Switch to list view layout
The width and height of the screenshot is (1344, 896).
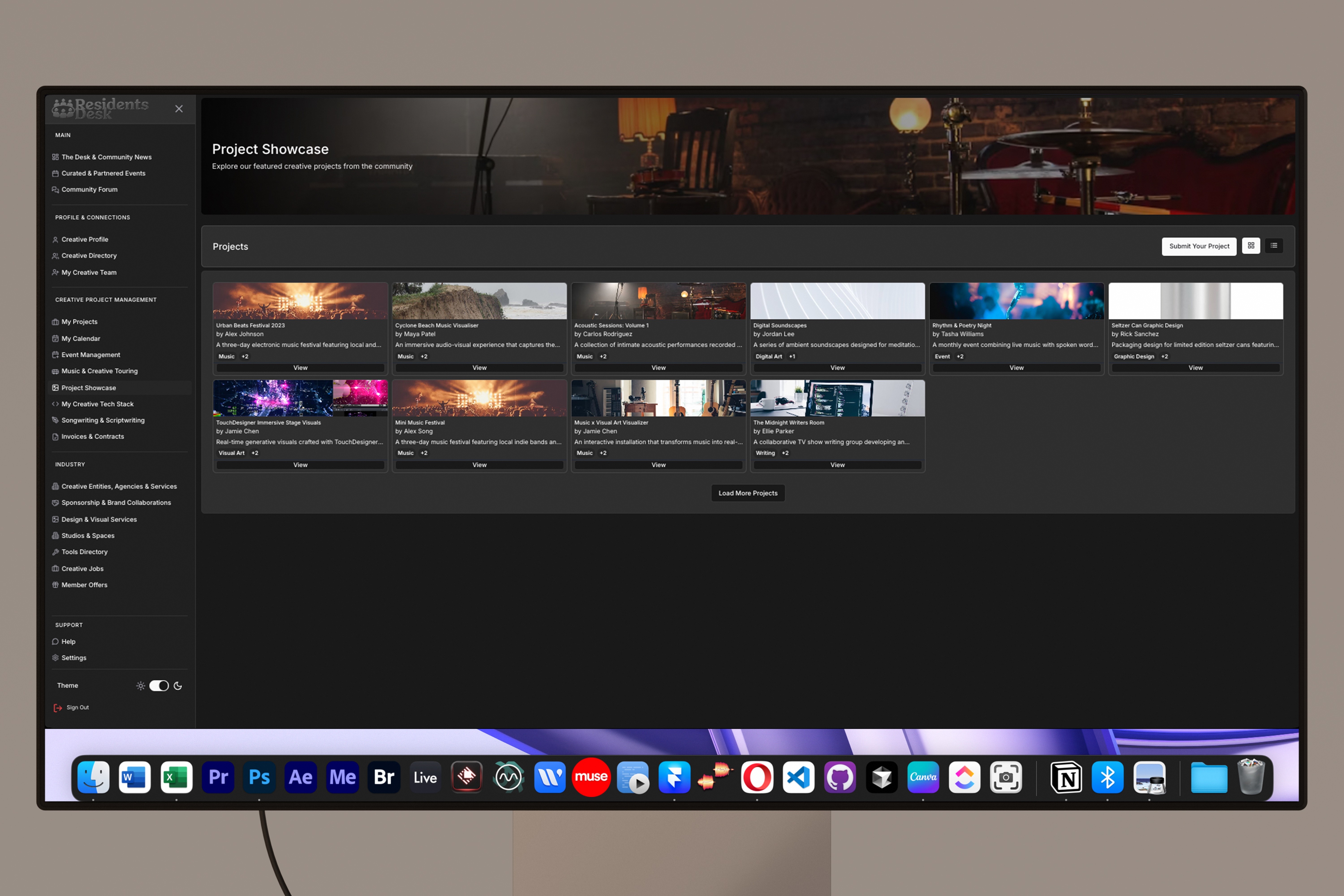(1274, 246)
